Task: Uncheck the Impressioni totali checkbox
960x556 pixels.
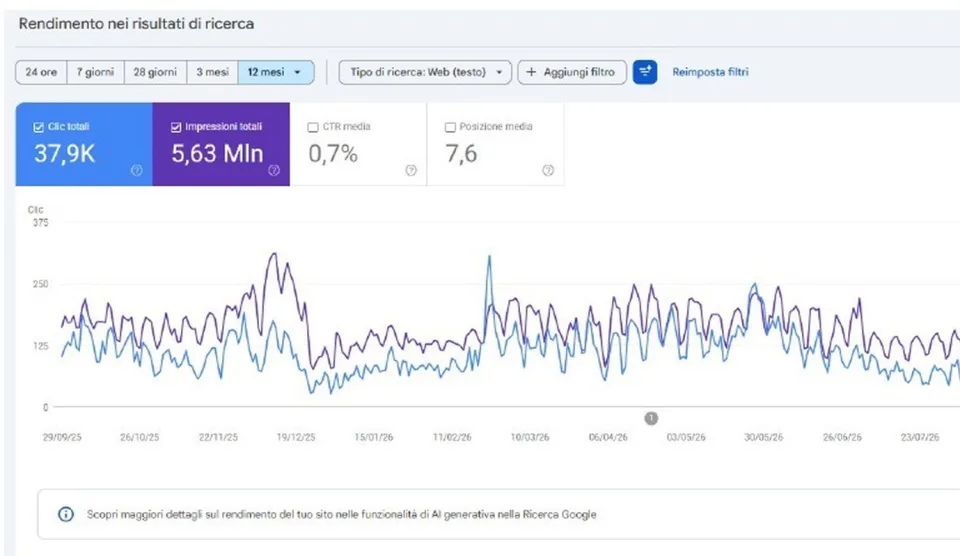Action: pos(176,127)
